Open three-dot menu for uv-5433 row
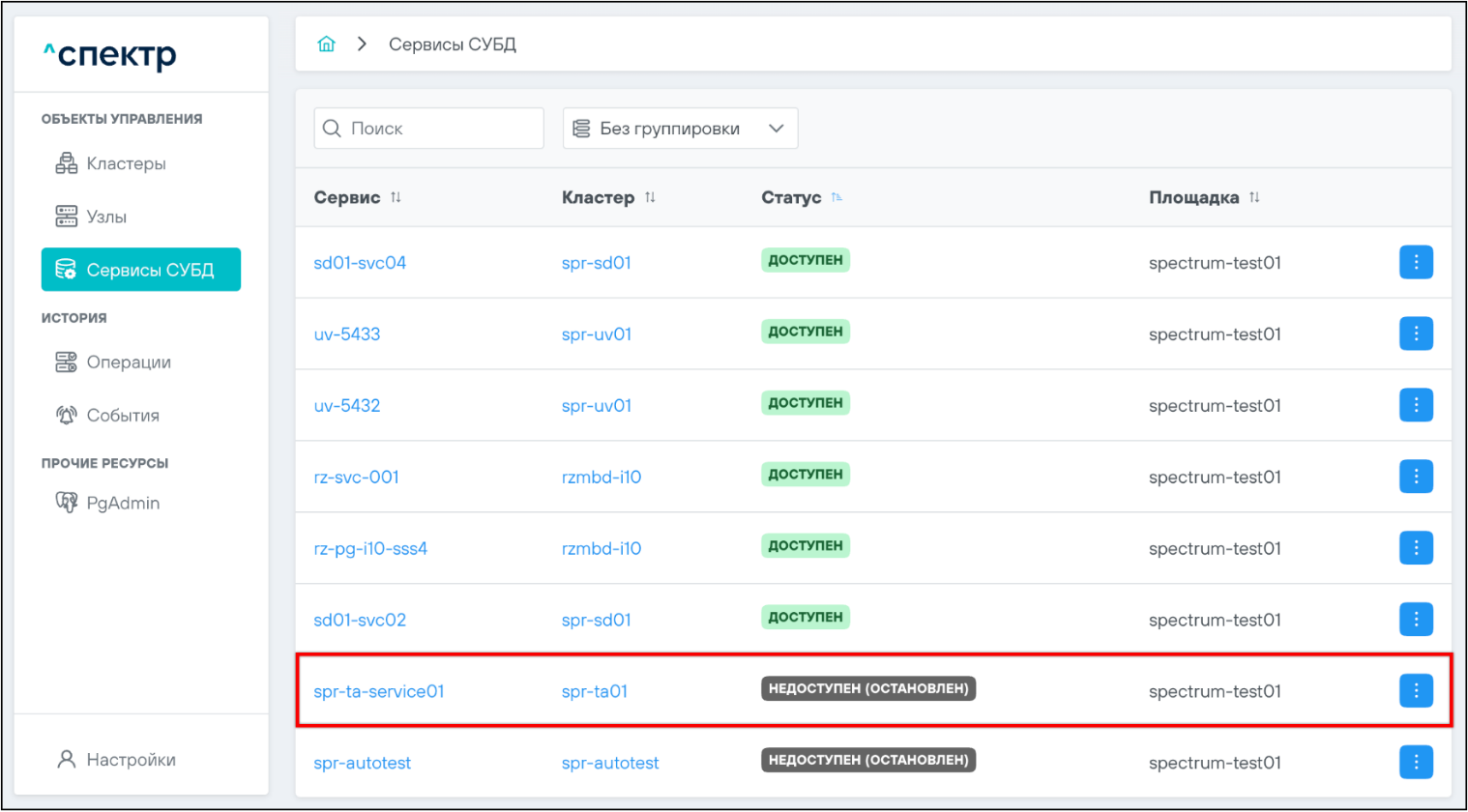Viewport: 1468px width, 812px height. point(1415,333)
